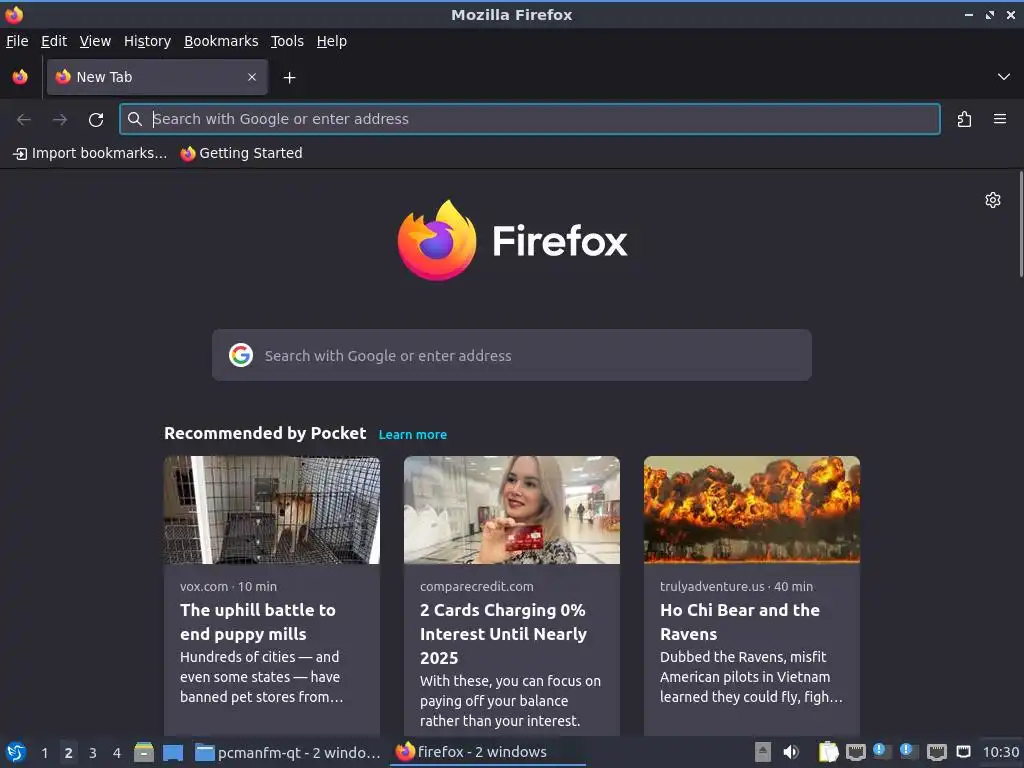Open Pocket Learn more link
The width and height of the screenshot is (1024, 768).
413,435
